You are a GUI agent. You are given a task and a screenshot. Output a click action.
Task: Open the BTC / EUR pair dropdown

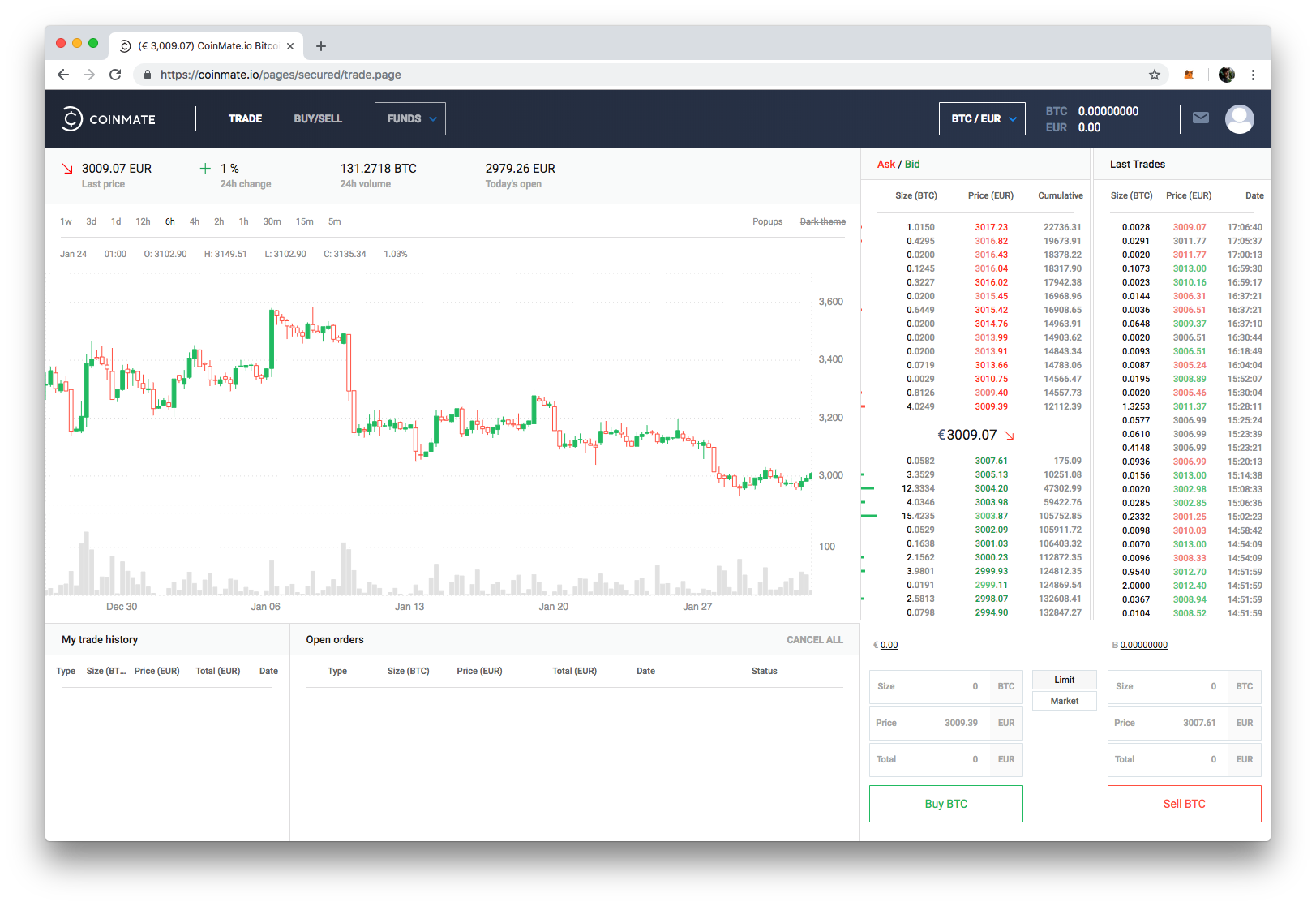[x=982, y=118]
